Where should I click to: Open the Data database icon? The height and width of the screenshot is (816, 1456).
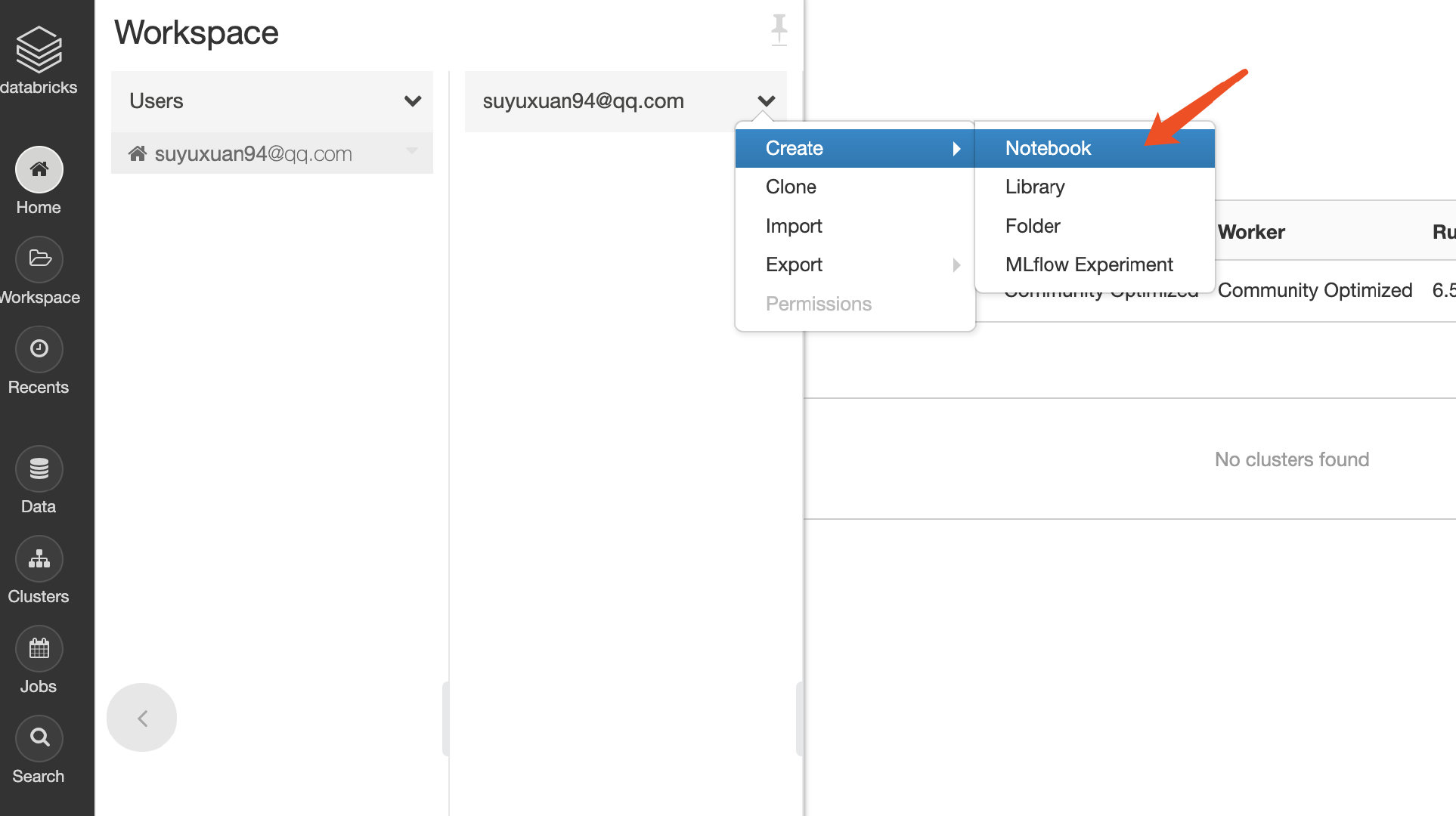(x=39, y=469)
